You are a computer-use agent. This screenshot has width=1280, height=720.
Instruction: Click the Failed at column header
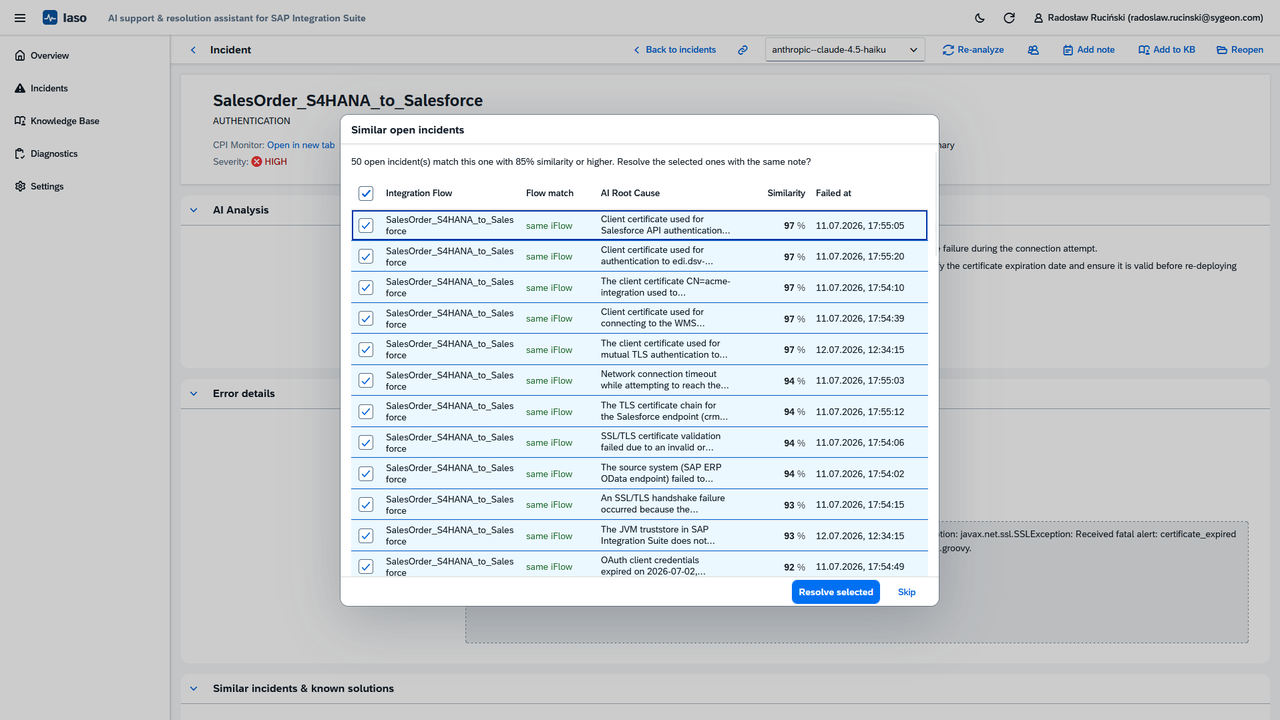point(834,193)
